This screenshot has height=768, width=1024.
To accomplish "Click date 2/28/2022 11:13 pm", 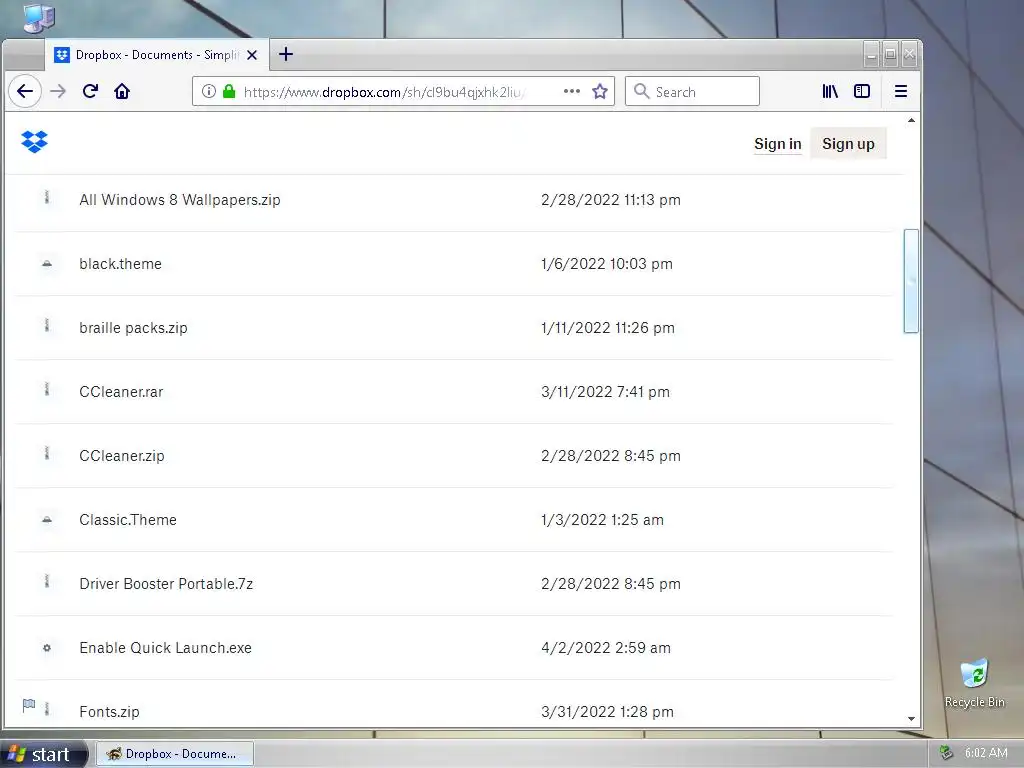I will point(611,200).
